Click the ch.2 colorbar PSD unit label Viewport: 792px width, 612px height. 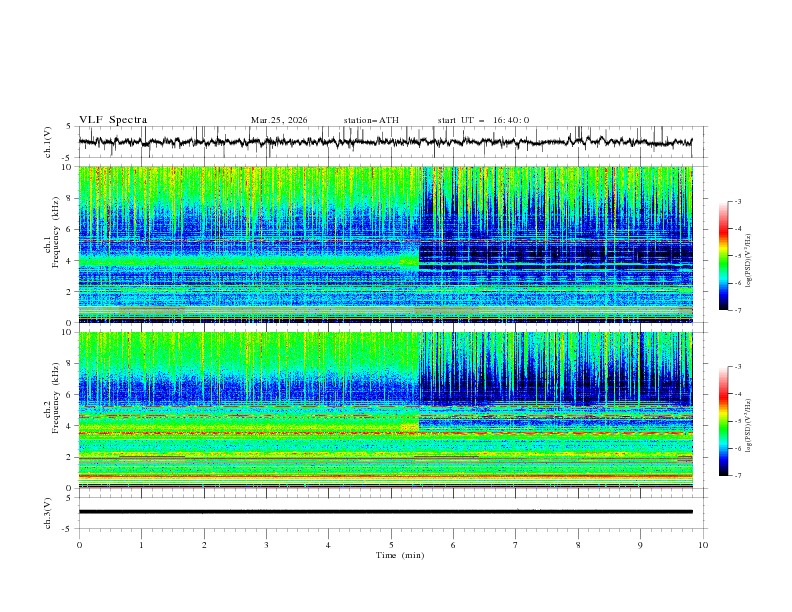coord(750,425)
